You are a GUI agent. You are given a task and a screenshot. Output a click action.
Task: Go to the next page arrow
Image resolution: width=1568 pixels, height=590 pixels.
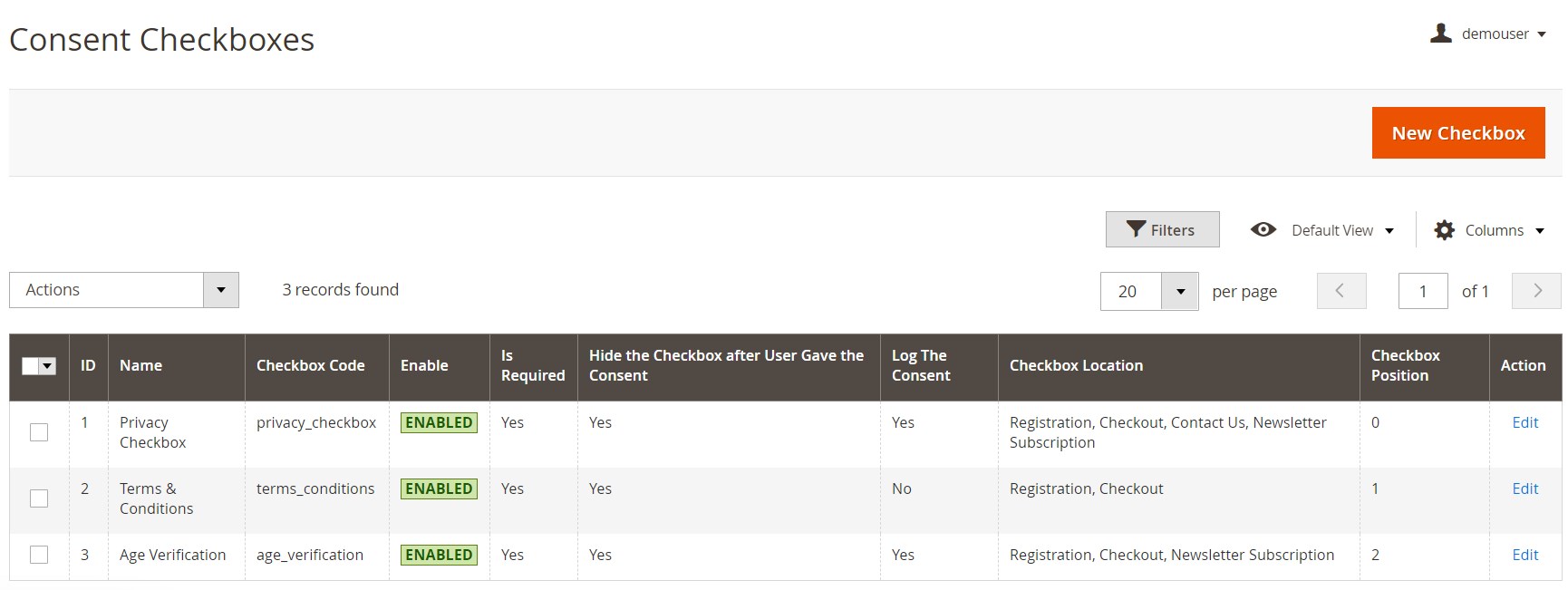[x=1536, y=291]
